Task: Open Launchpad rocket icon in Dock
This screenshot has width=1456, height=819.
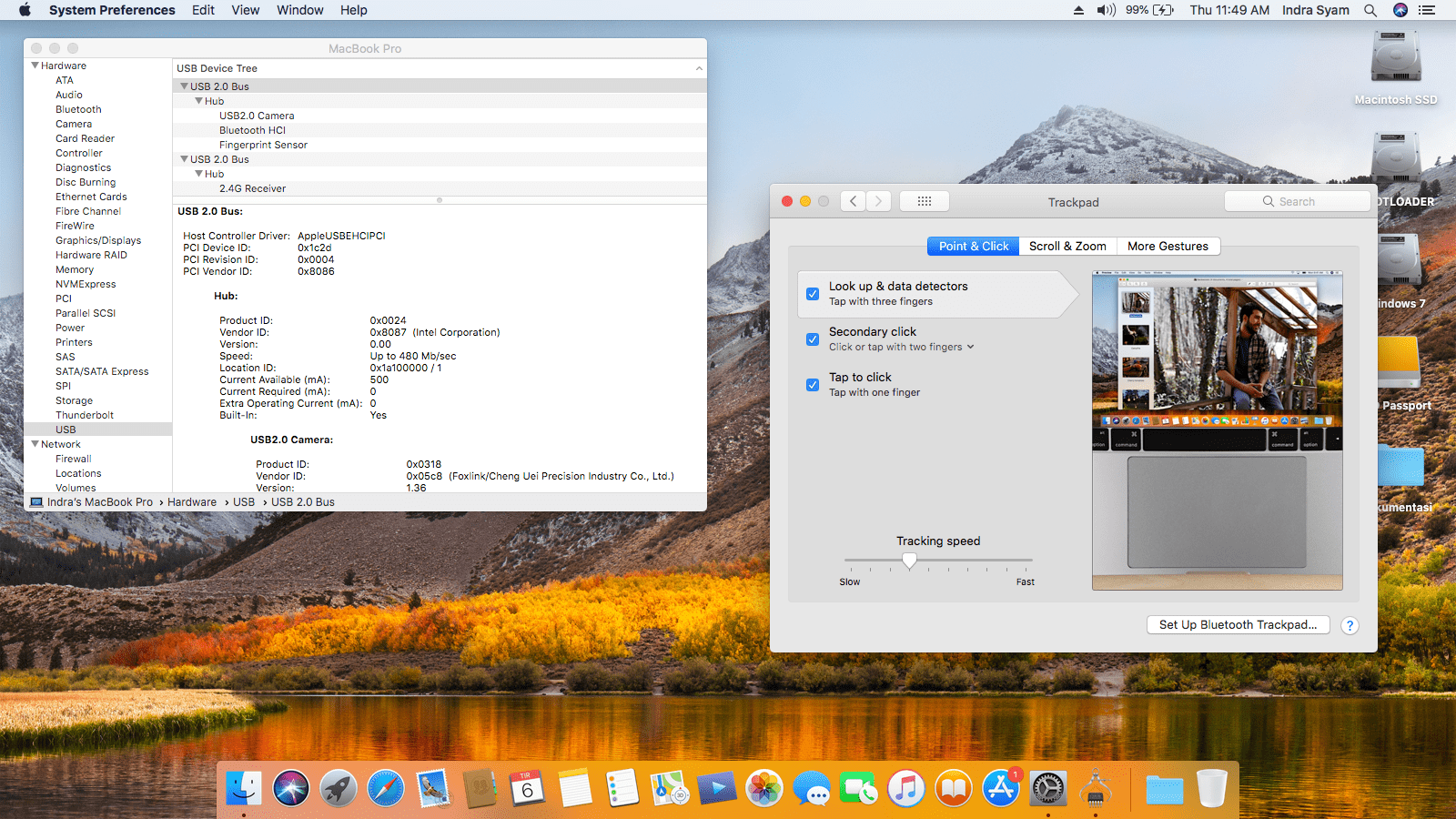Action: click(x=339, y=788)
